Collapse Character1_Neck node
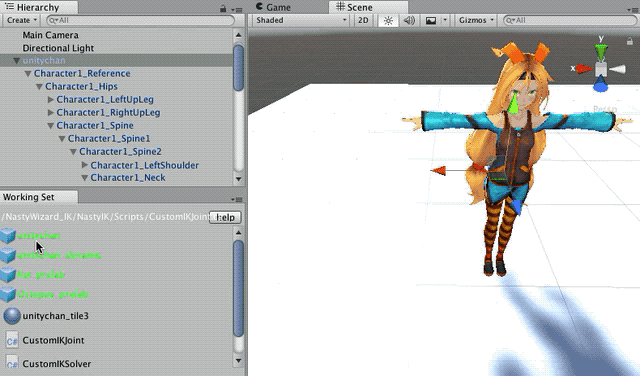Viewport: 640px width, 376px height. (x=85, y=178)
